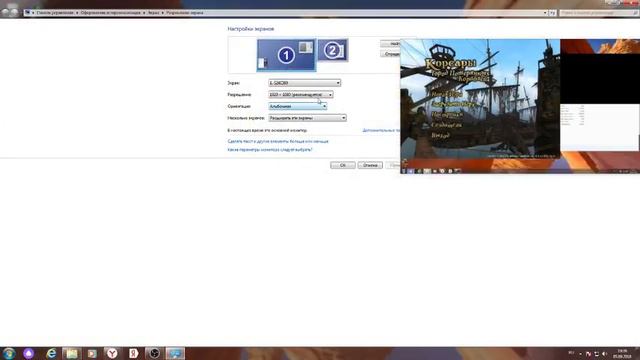Open the Ориентация orientation dropdown
The height and width of the screenshot is (360, 640).
298,106
